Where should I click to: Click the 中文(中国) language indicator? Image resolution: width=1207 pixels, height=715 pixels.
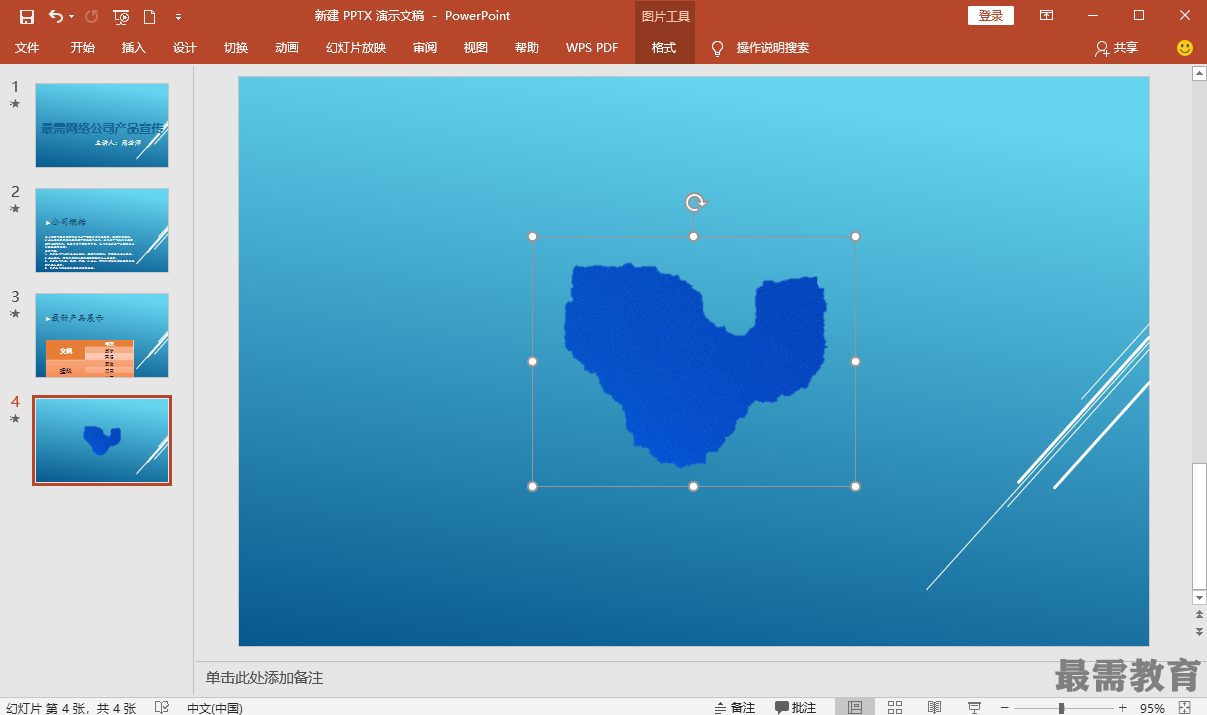click(x=214, y=707)
